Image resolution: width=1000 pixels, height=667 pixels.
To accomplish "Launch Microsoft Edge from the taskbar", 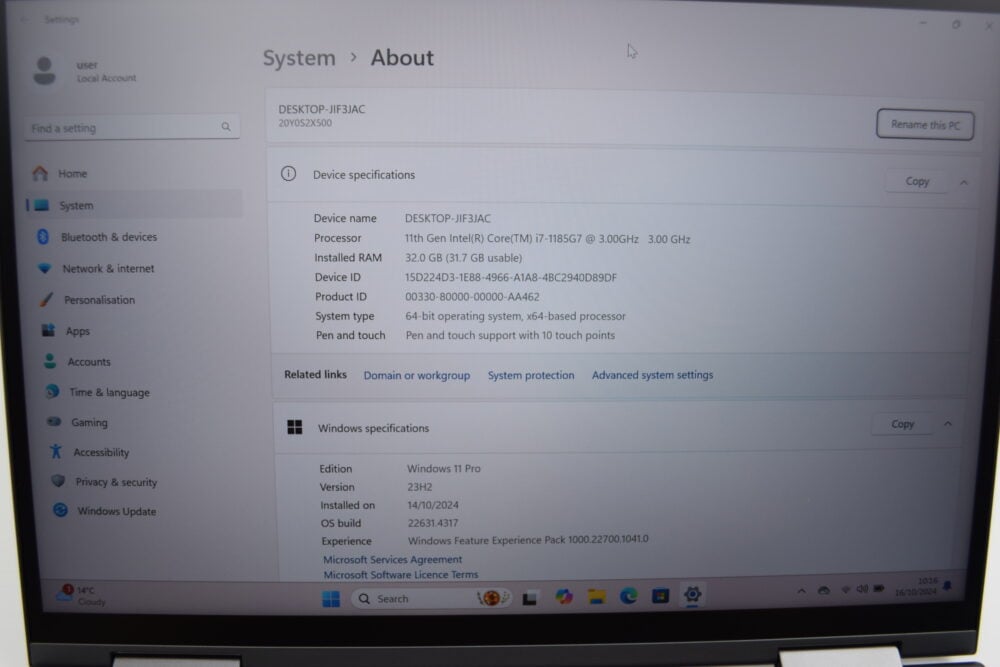I will point(629,596).
